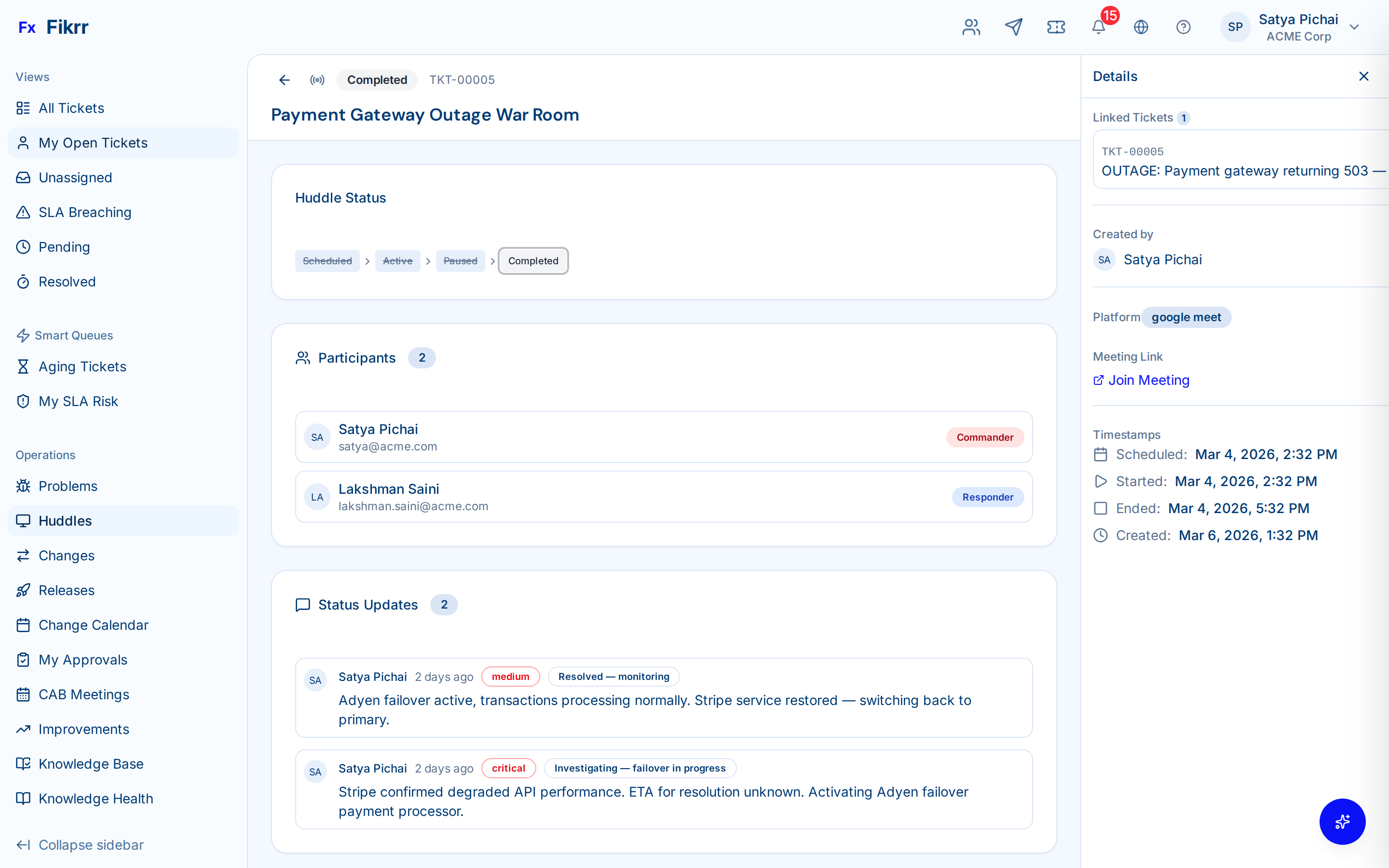This screenshot has width=1389, height=868.
Task: Expand the Status Updates section
Action: click(x=368, y=605)
